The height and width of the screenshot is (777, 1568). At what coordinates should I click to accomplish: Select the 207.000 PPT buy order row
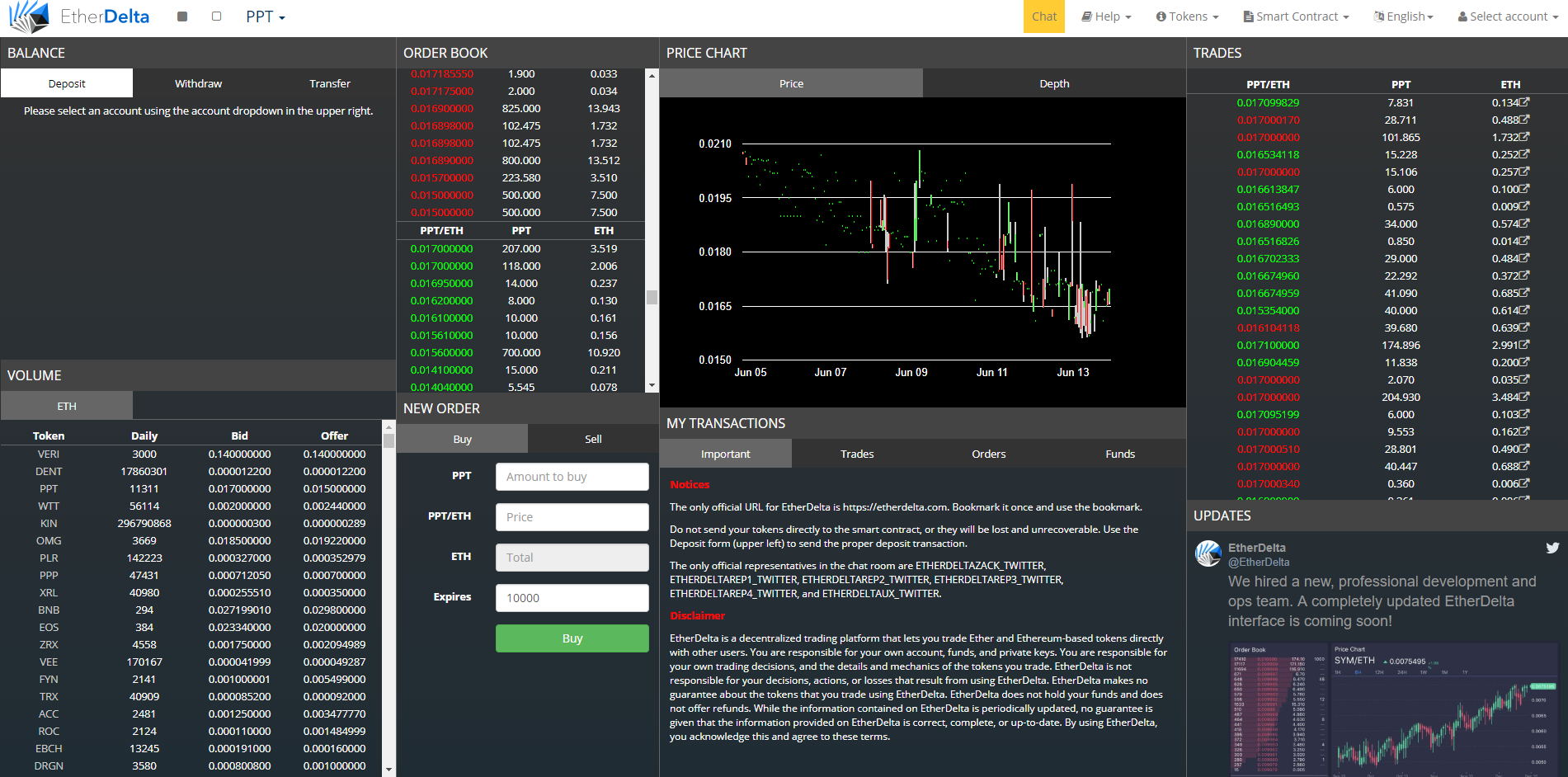click(521, 248)
